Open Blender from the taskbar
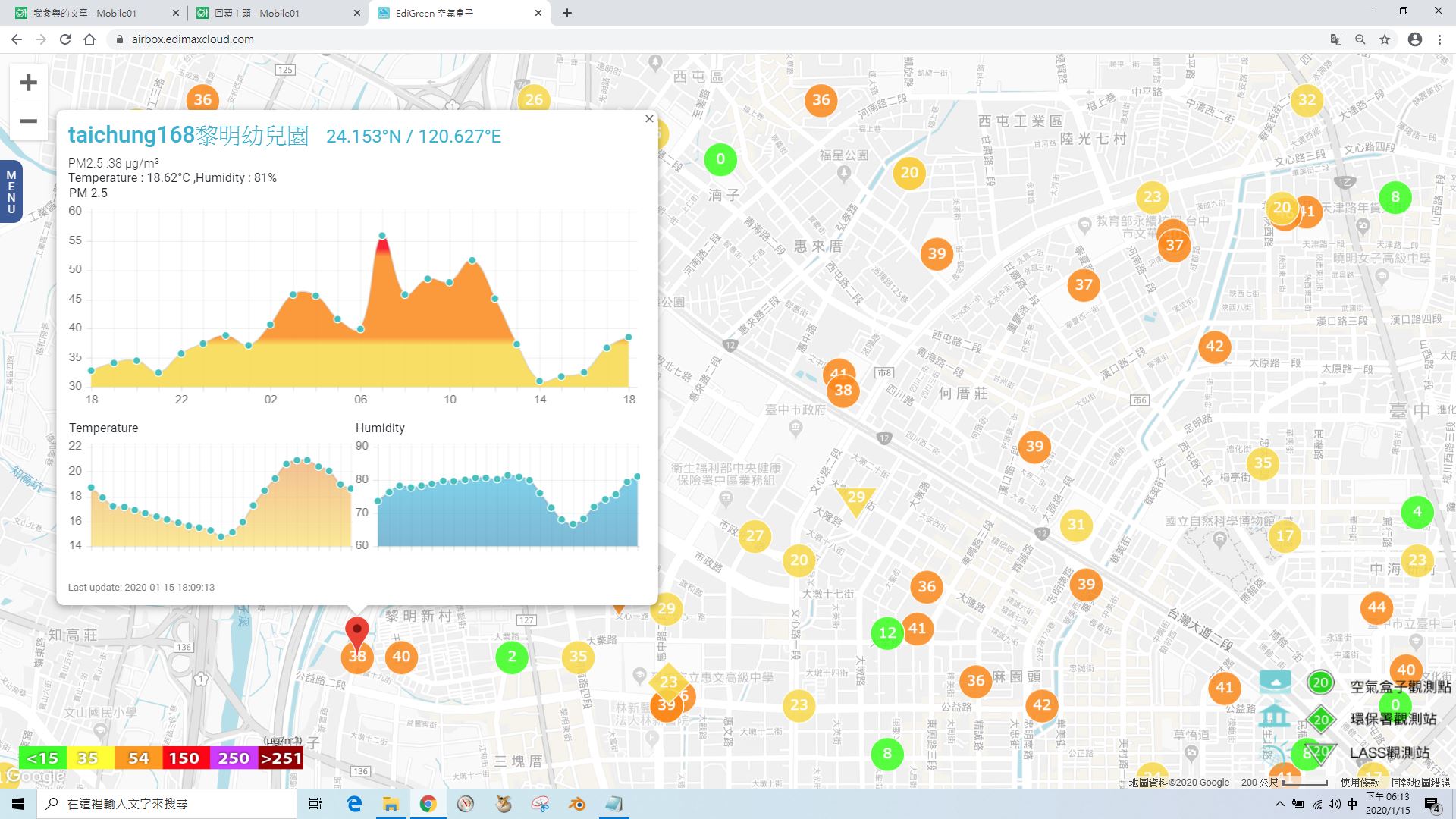Screen dimensions: 1456x819 point(577,804)
